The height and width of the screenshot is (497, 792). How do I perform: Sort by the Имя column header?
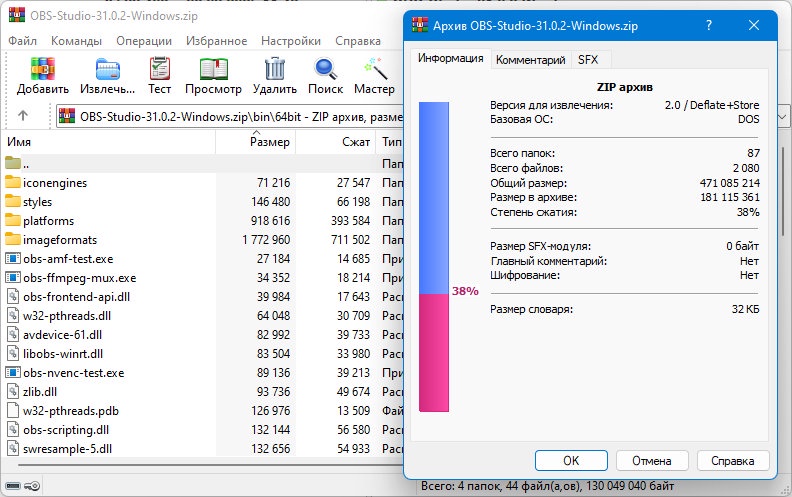(110, 142)
